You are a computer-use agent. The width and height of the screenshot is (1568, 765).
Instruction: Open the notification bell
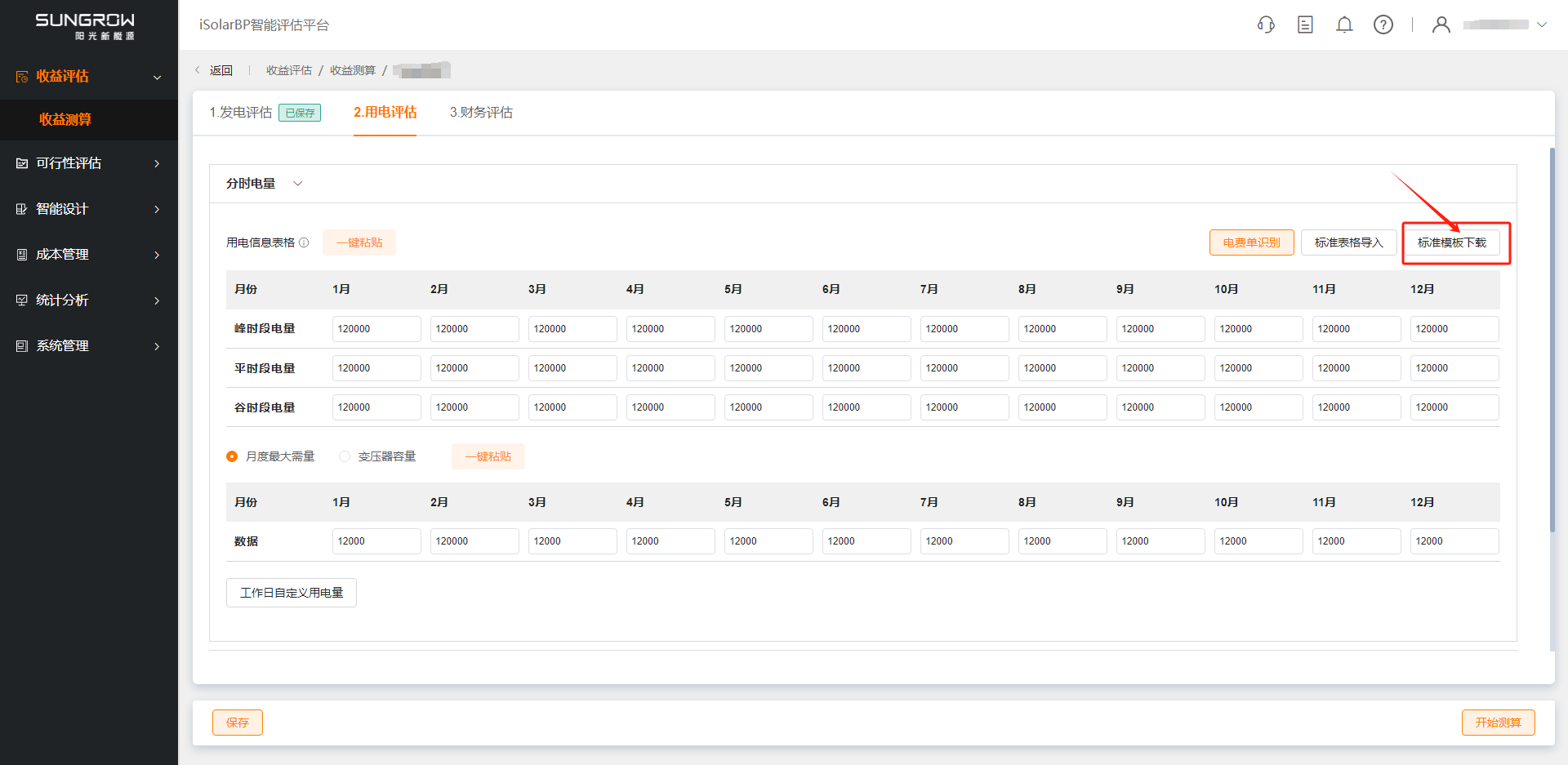(x=1344, y=24)
